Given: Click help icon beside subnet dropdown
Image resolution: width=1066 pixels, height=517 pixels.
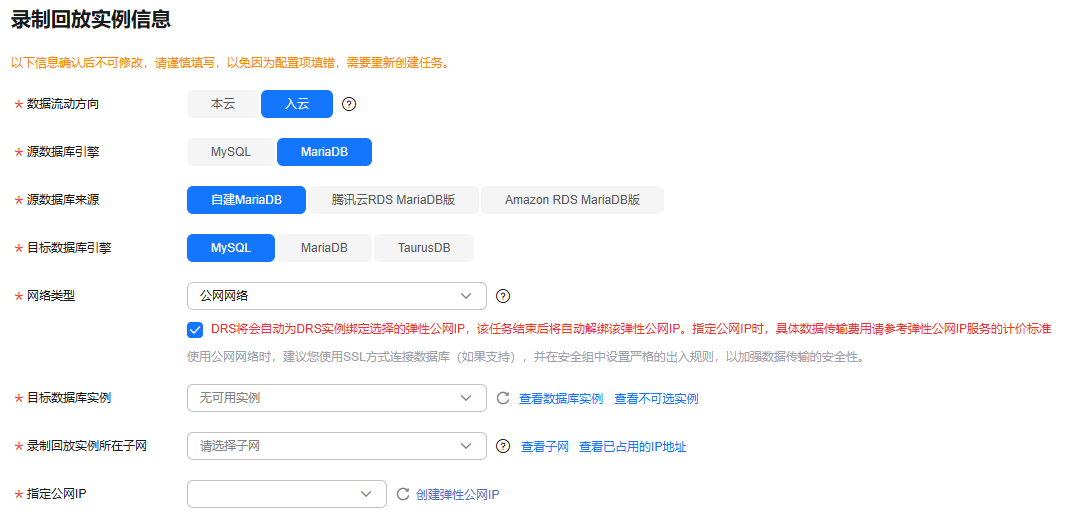Looking at the screenshot, I should tap(503, 446).
